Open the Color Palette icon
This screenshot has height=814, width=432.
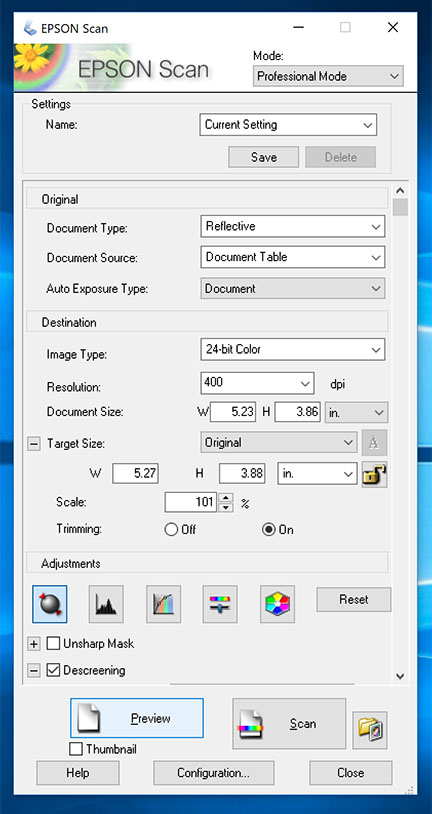[277, 604]
